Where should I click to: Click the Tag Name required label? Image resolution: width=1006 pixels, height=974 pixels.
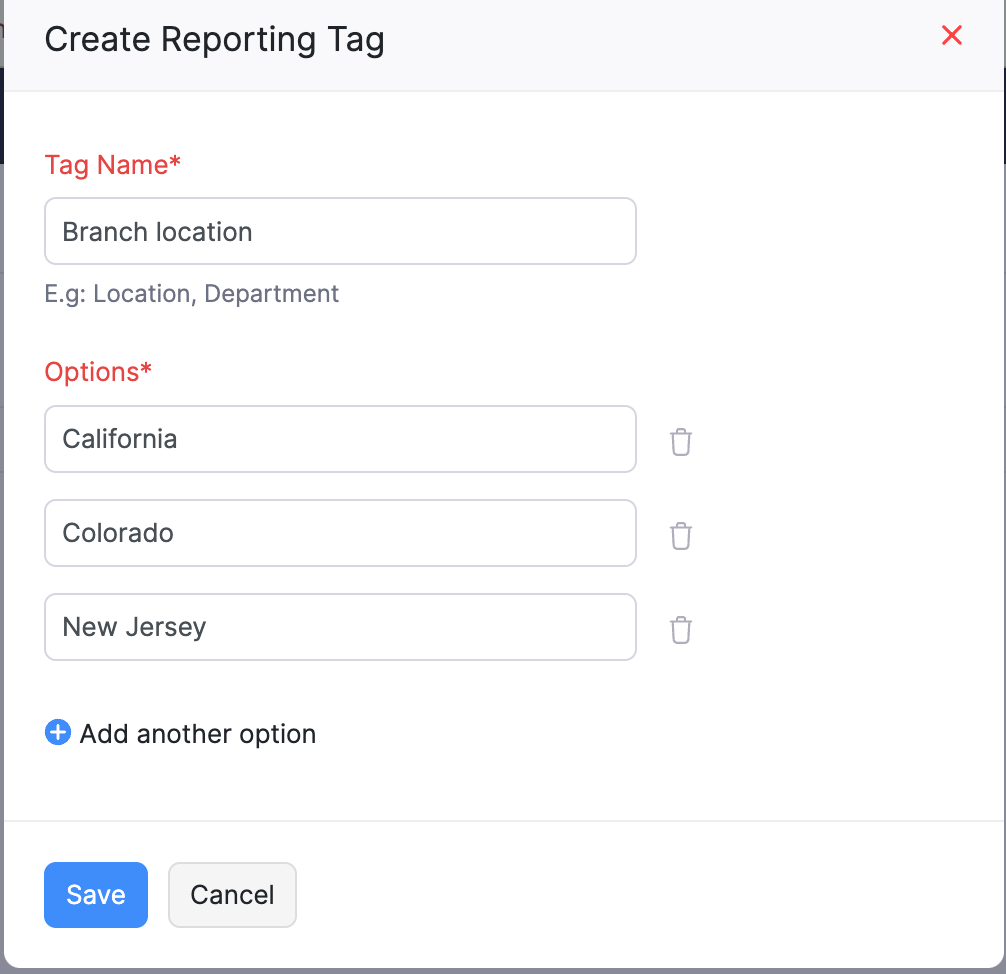coord(112,164)
